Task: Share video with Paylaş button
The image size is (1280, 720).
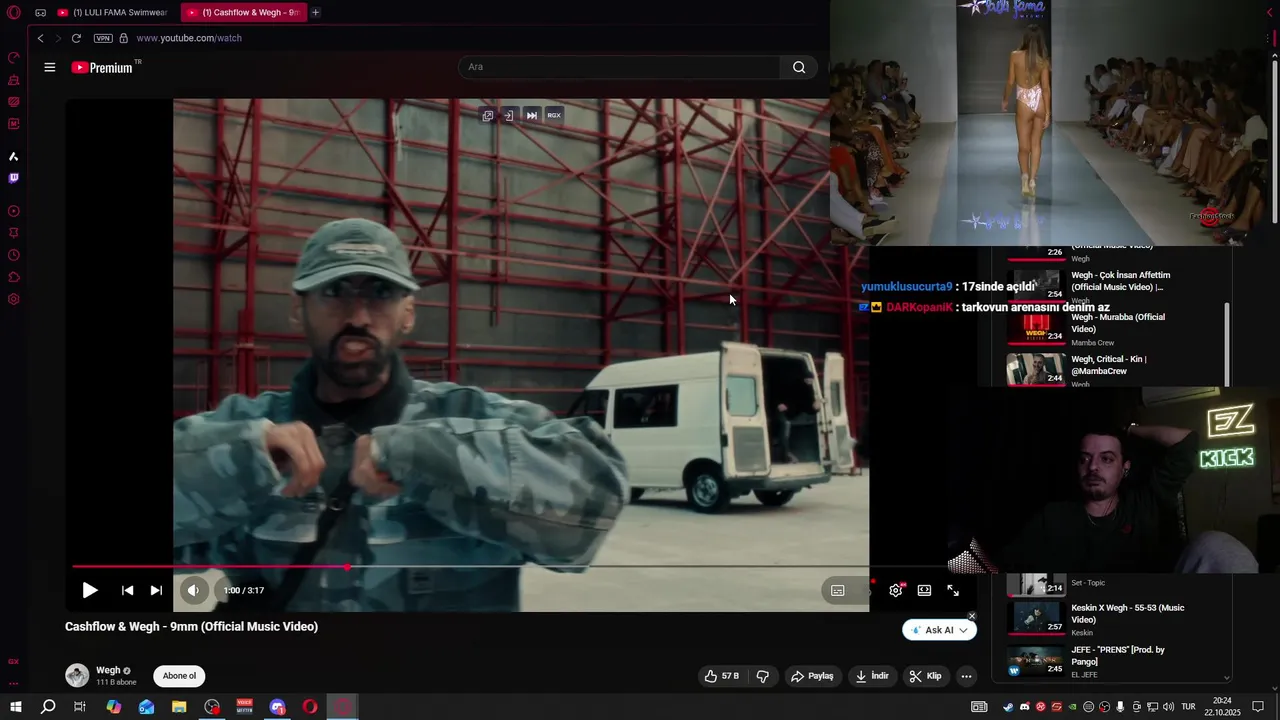Action: point(812,676)
